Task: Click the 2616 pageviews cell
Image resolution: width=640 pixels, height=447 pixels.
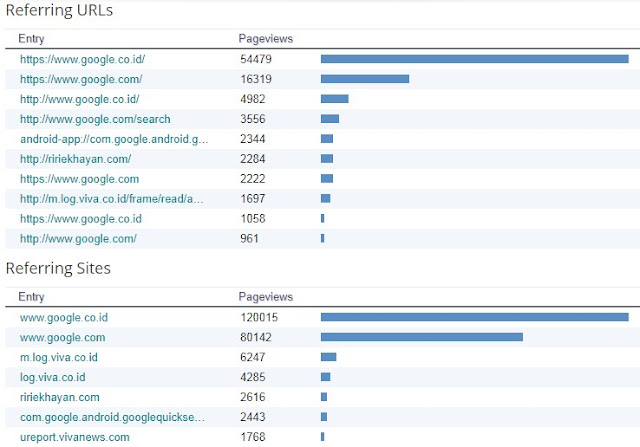Action: pyautogui.click(x=253, y=397)
